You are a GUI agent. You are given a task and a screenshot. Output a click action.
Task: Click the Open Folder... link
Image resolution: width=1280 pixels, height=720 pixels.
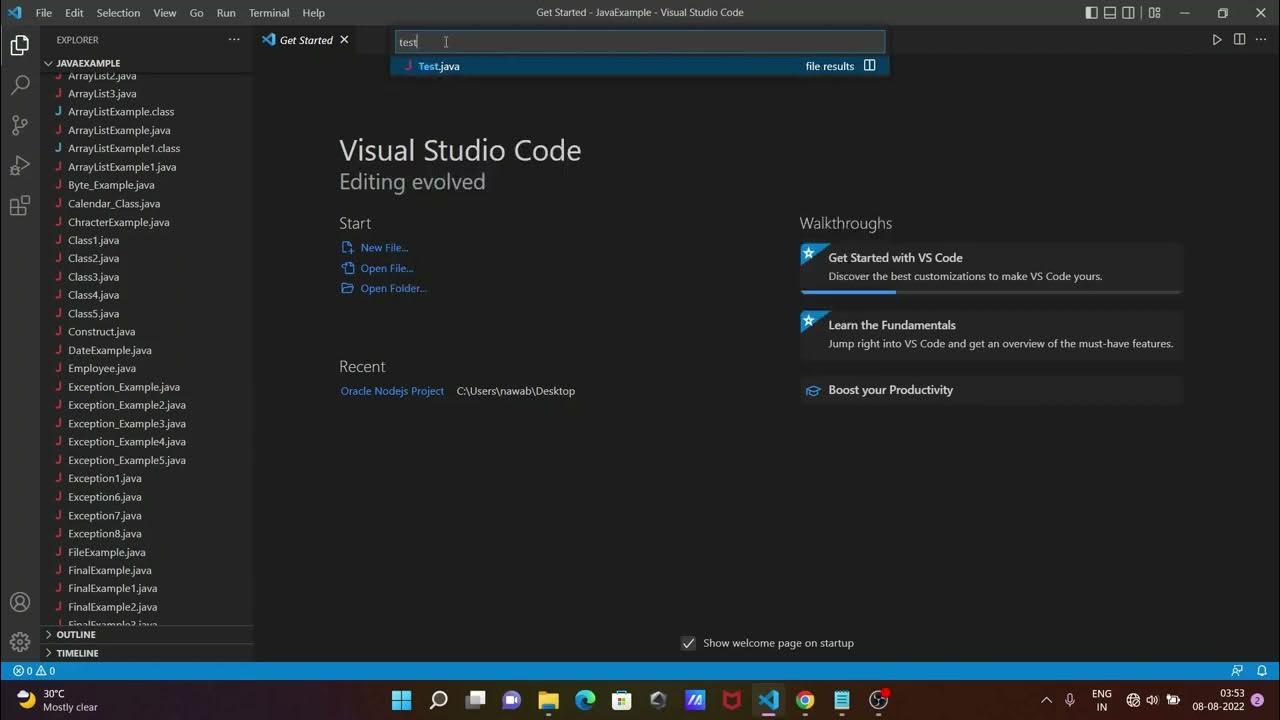click(393, 288)
